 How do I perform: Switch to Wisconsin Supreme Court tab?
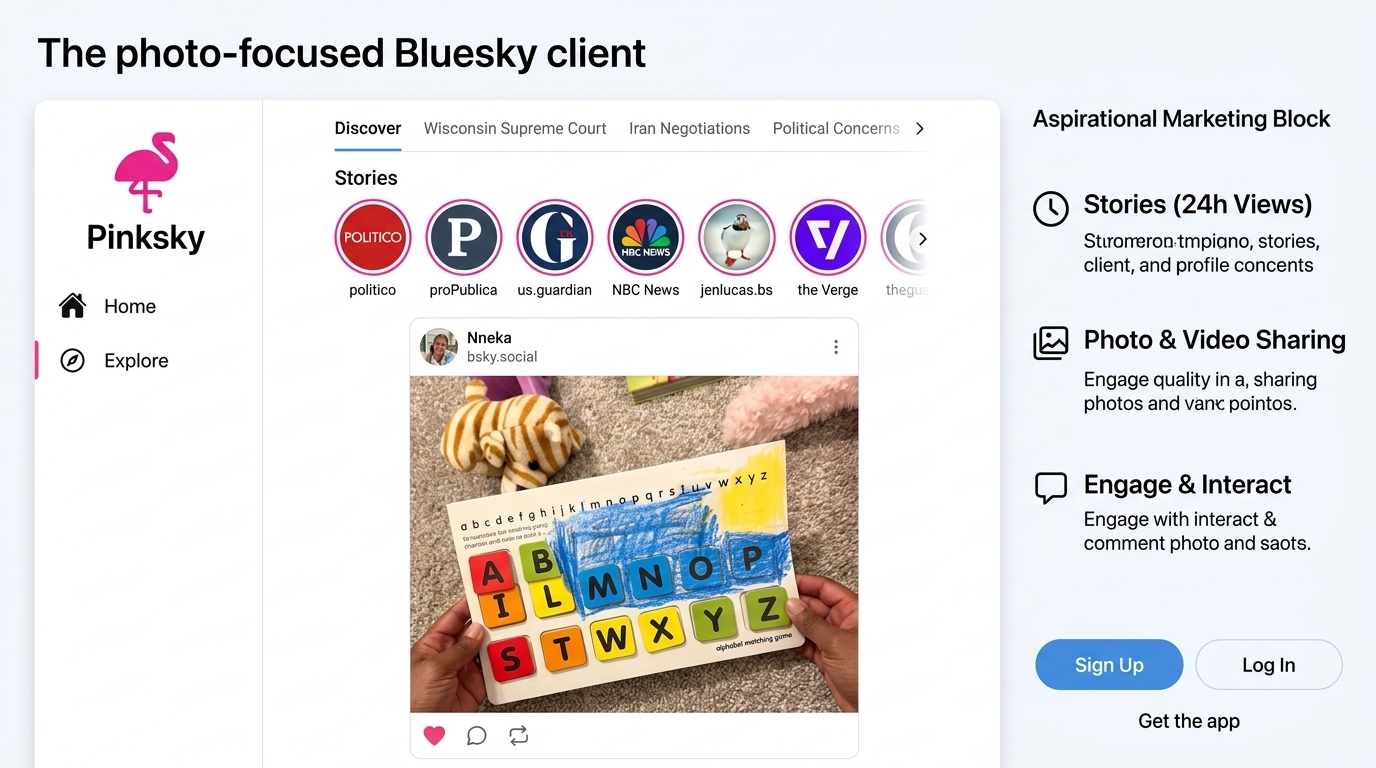[x=515, y=128]
